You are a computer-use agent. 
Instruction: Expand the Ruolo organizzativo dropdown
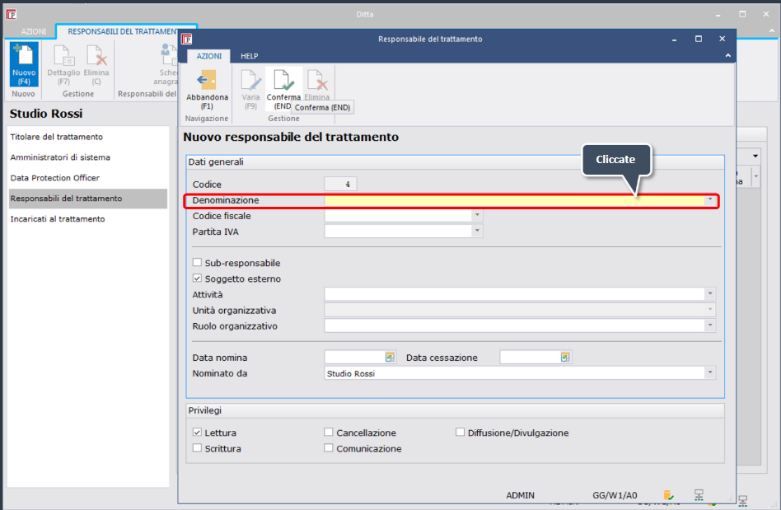[710, 326]
